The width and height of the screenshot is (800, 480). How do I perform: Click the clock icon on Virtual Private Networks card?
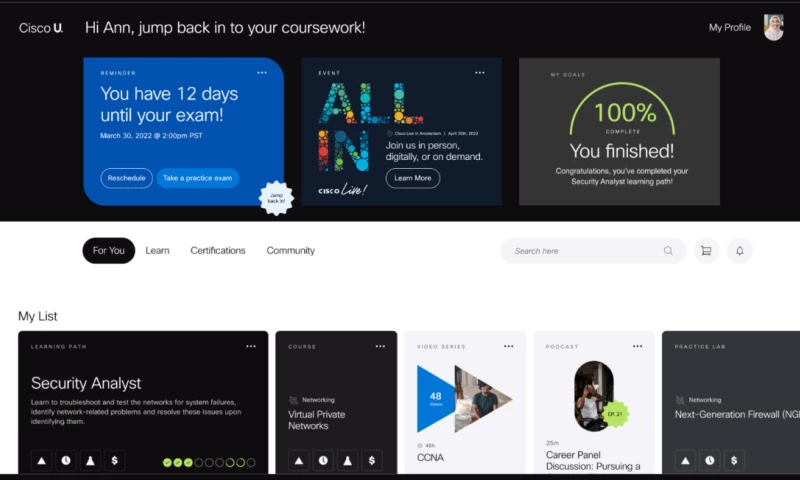coord(323,460)
